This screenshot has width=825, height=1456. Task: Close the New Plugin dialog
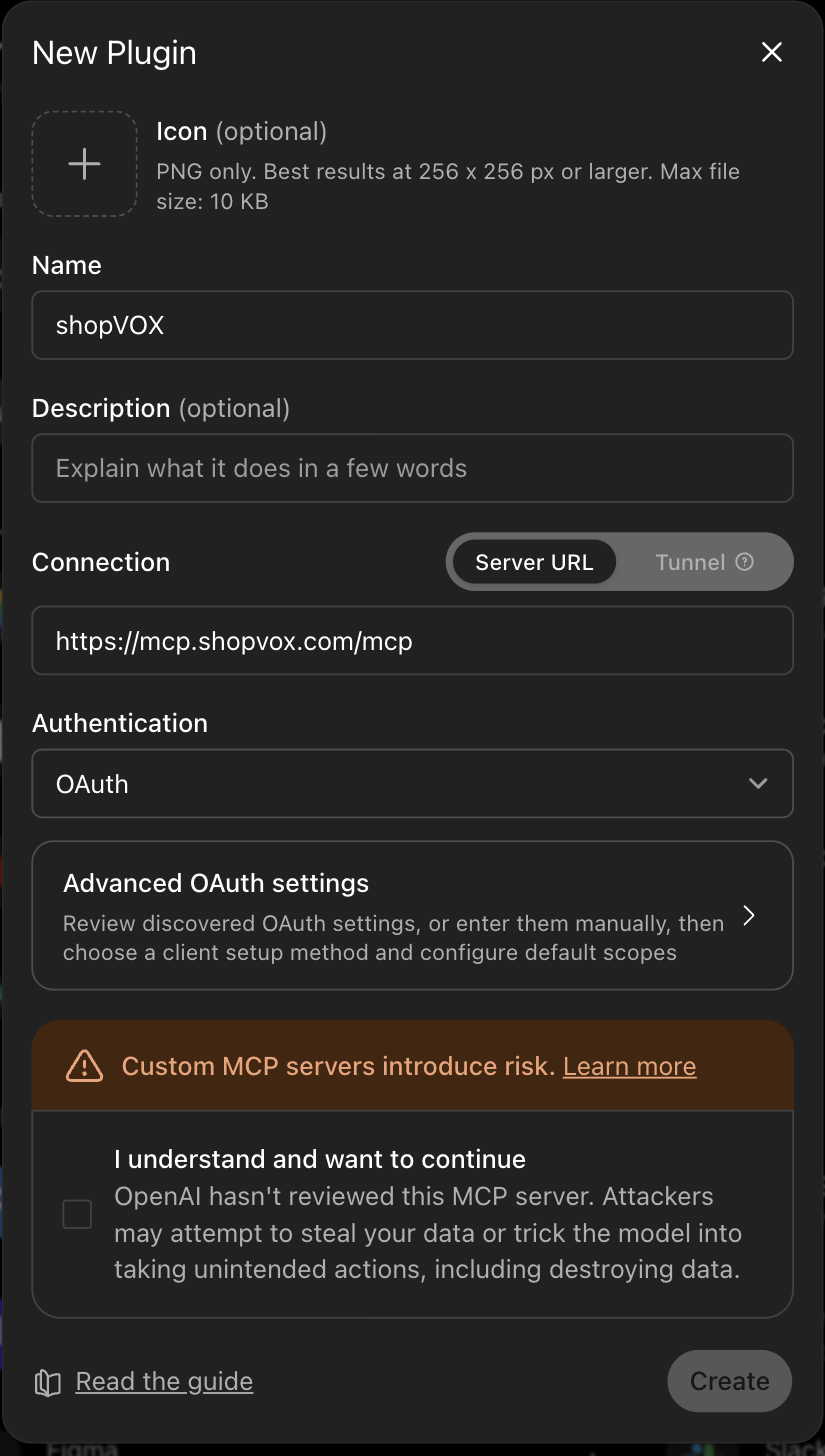pyautogui.click(x=771, y=52)
